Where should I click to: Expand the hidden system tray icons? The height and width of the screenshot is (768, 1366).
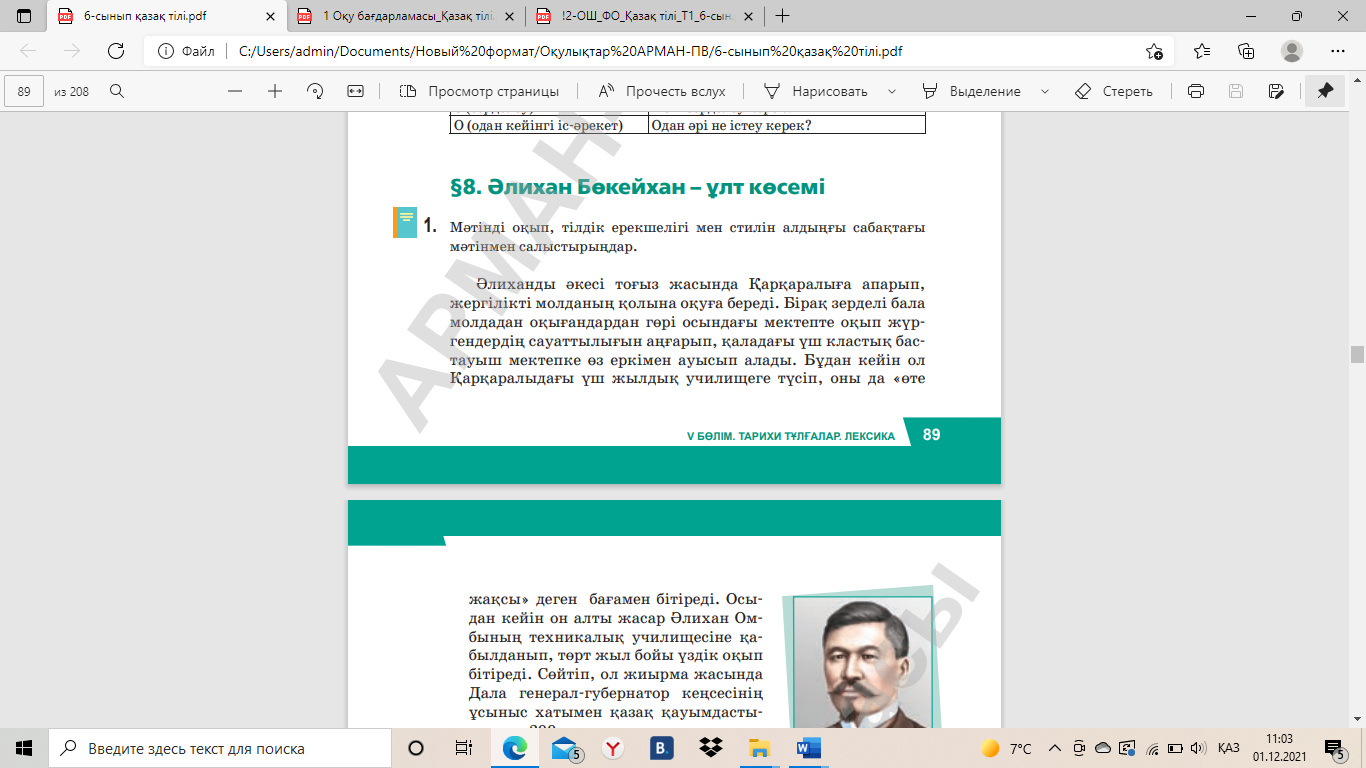point(1054,748)
